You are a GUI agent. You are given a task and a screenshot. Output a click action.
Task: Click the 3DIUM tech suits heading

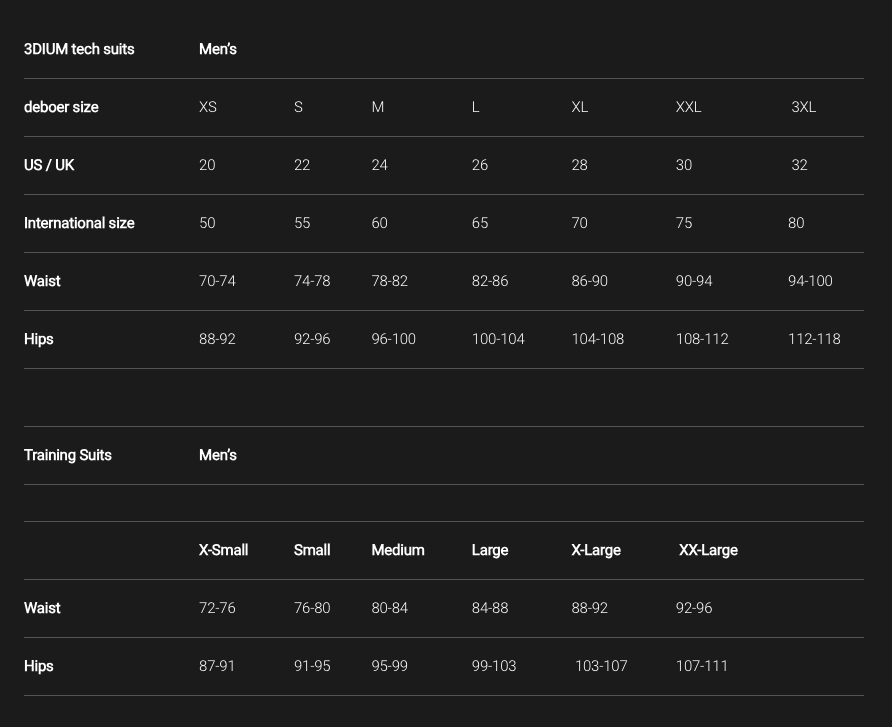coord(79,49)
